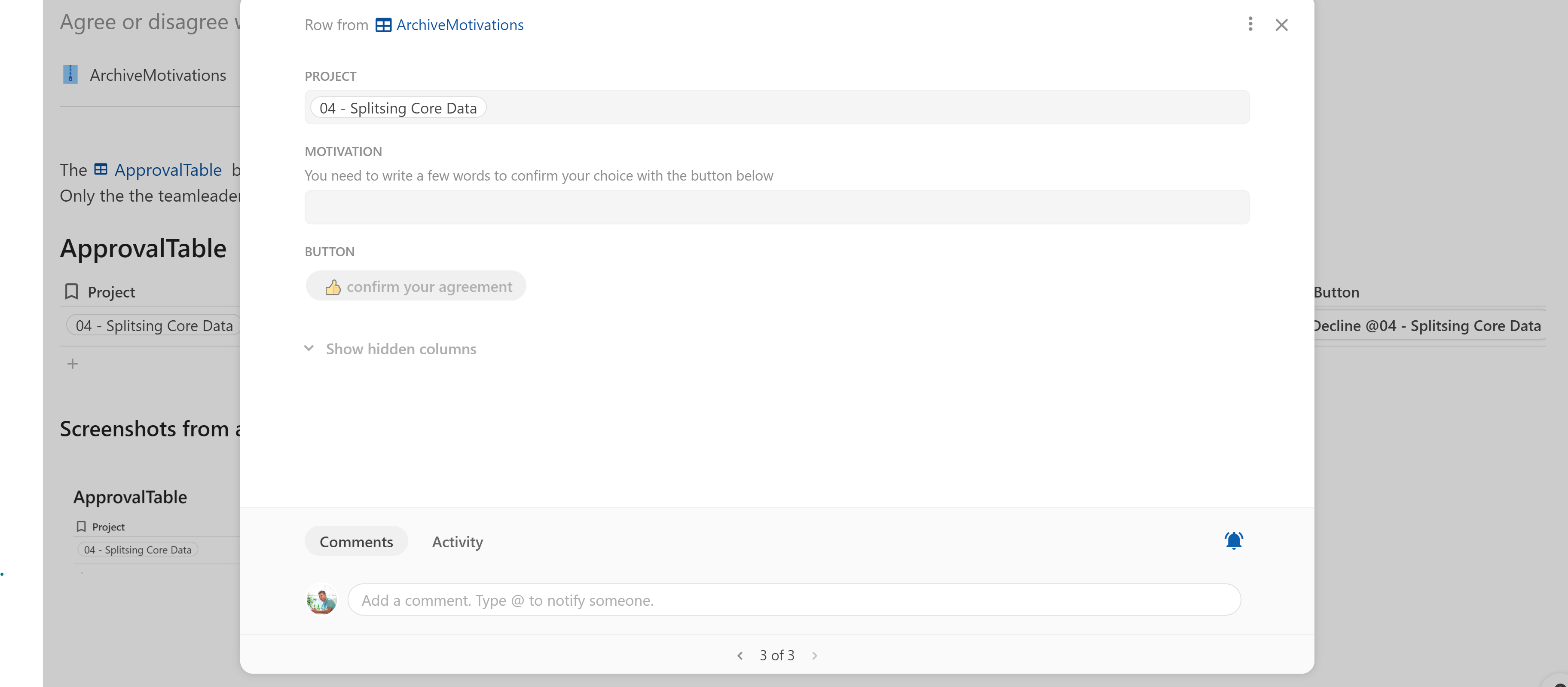Click the thumbs-up icon on confirm button
Image resolution: width=1568 pixels, height=687 pixels.
(333, 287)
